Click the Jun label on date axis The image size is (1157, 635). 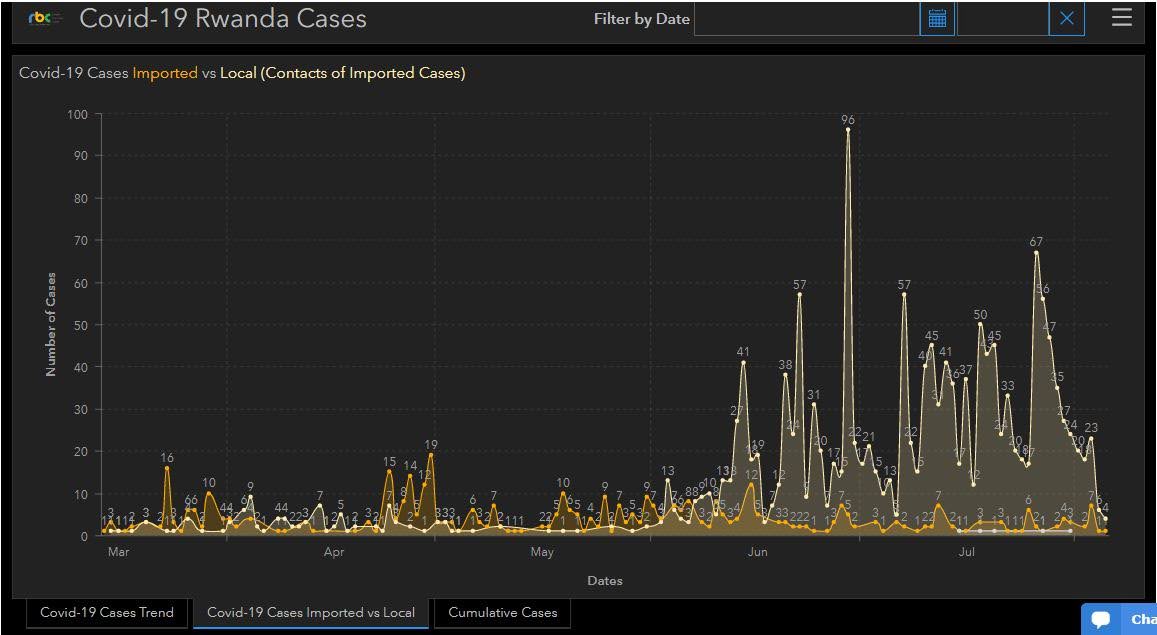pos(757,552)
